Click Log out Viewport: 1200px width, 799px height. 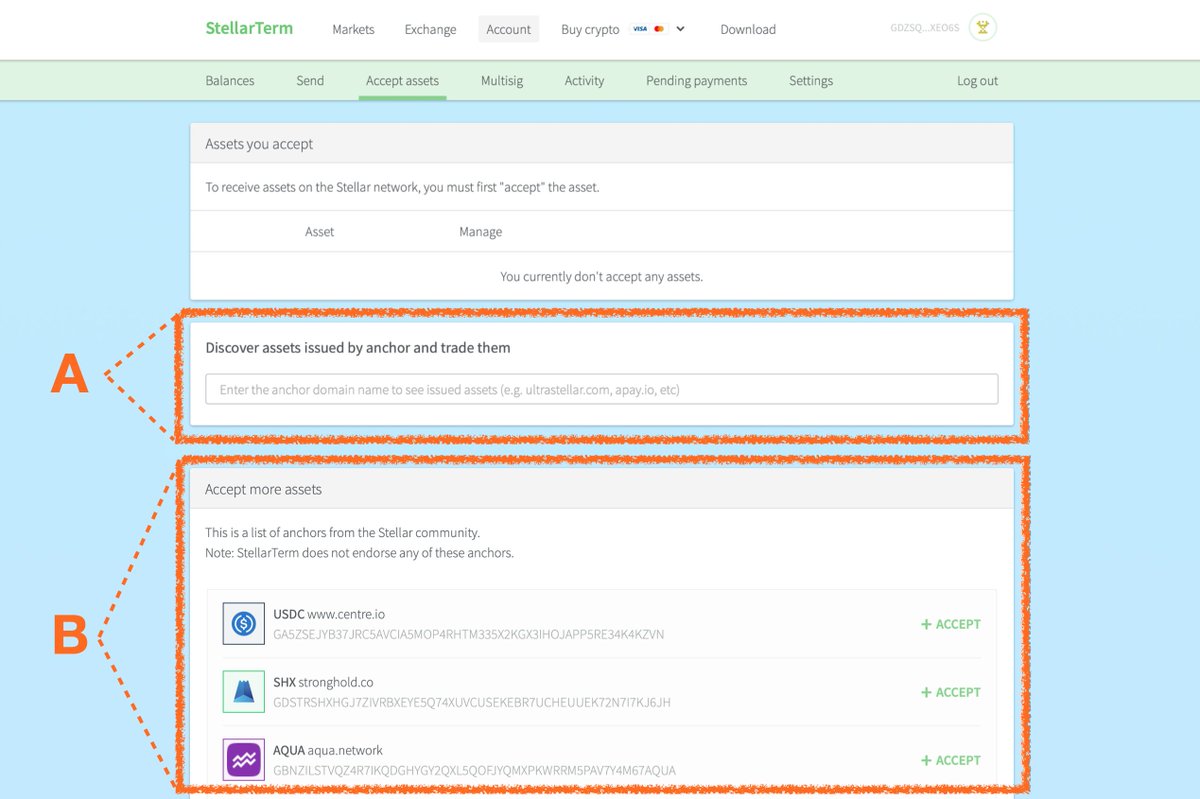pos(977,81)
